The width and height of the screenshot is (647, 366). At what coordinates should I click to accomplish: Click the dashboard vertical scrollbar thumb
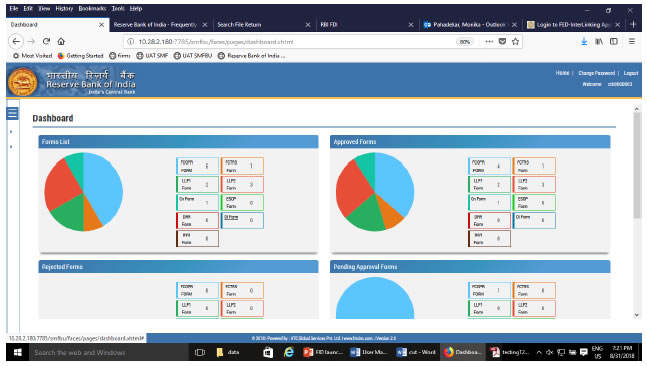(637, 165)
